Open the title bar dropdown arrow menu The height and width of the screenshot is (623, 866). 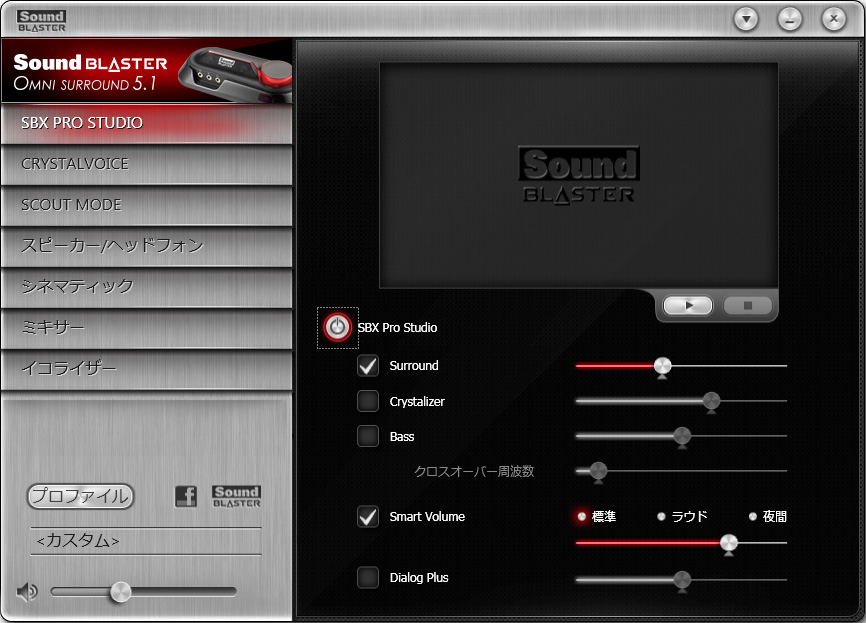(x=746, y=19)
